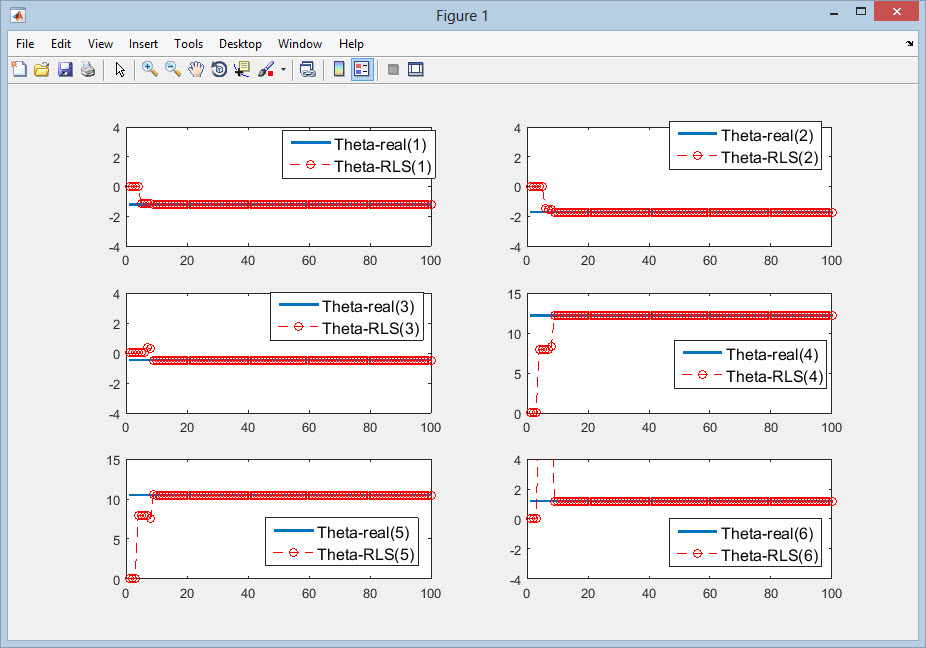Open the Tools menu

pyautogui.click(x=188, y=44)
